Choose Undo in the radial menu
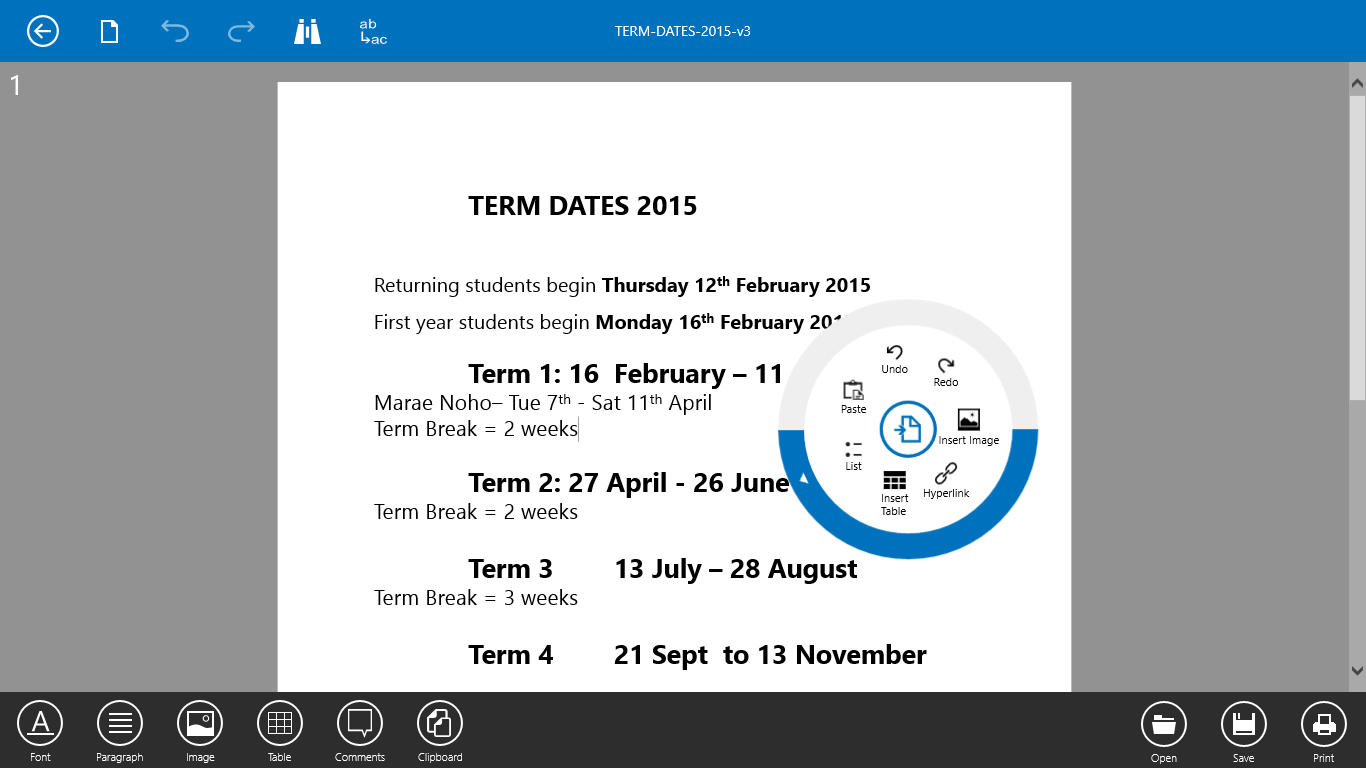Image resolution: width=1366 pixels, height=768 pixels. (894, 360)
